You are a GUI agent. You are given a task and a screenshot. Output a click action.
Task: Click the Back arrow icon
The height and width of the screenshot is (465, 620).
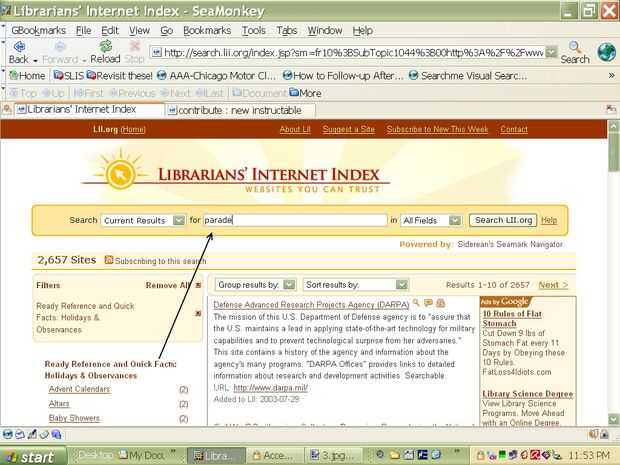(19, 47)
